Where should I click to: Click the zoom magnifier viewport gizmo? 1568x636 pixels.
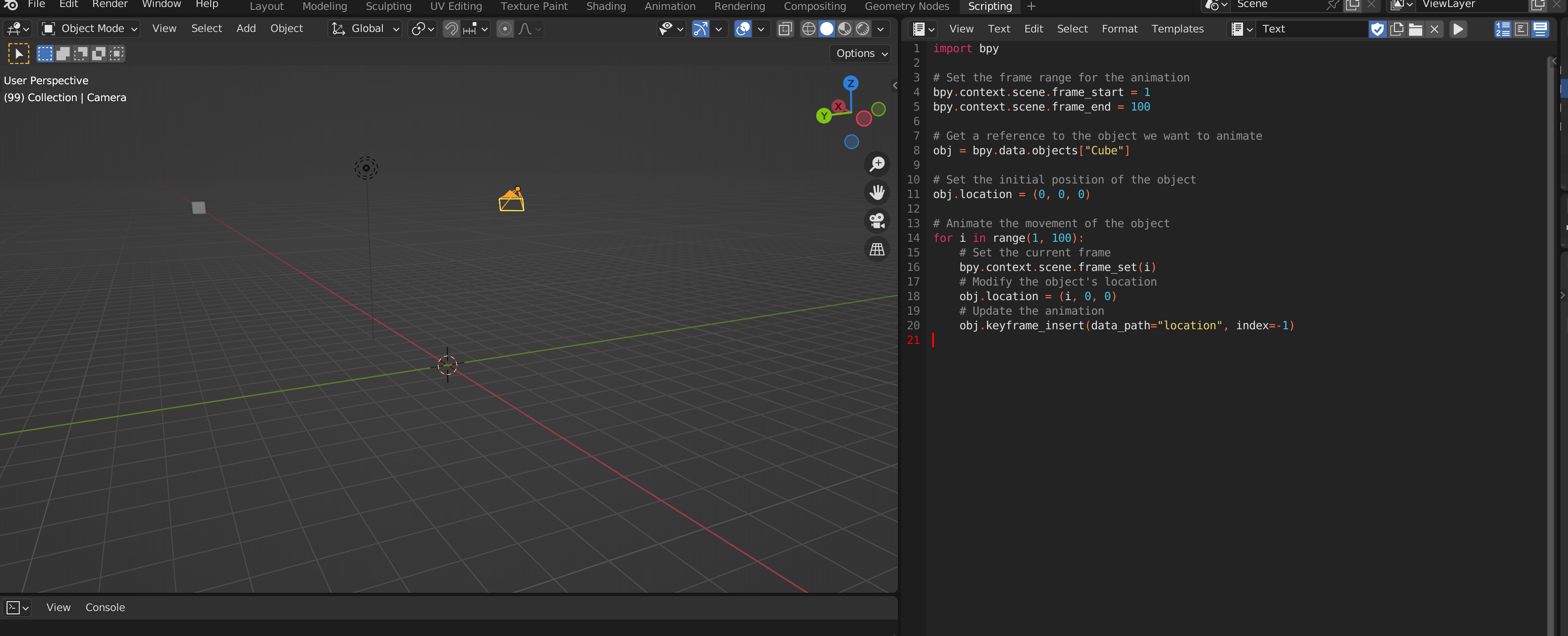877,164
